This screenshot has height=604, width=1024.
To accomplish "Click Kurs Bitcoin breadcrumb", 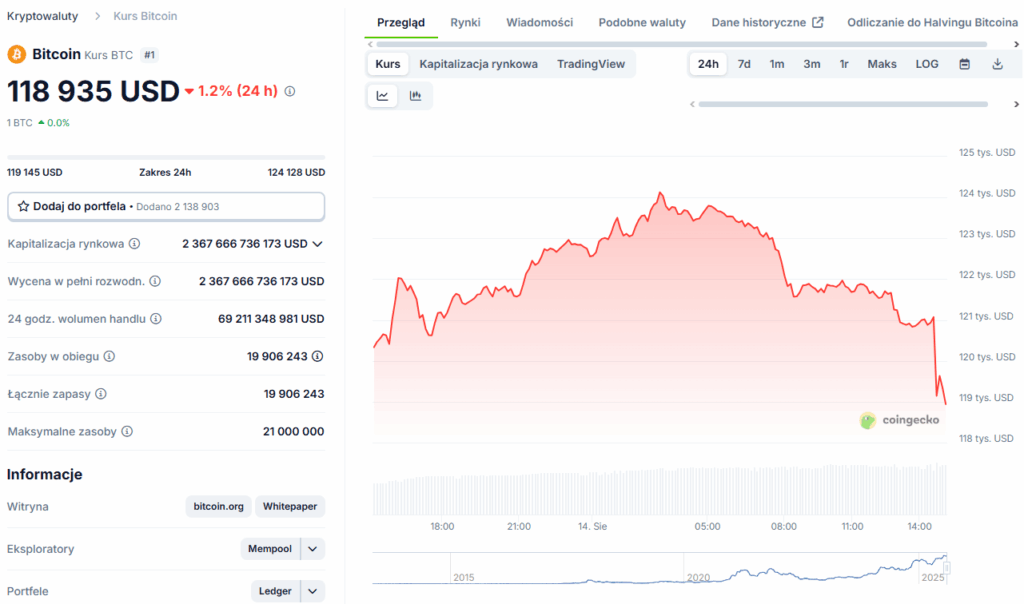I will point(145,16).
